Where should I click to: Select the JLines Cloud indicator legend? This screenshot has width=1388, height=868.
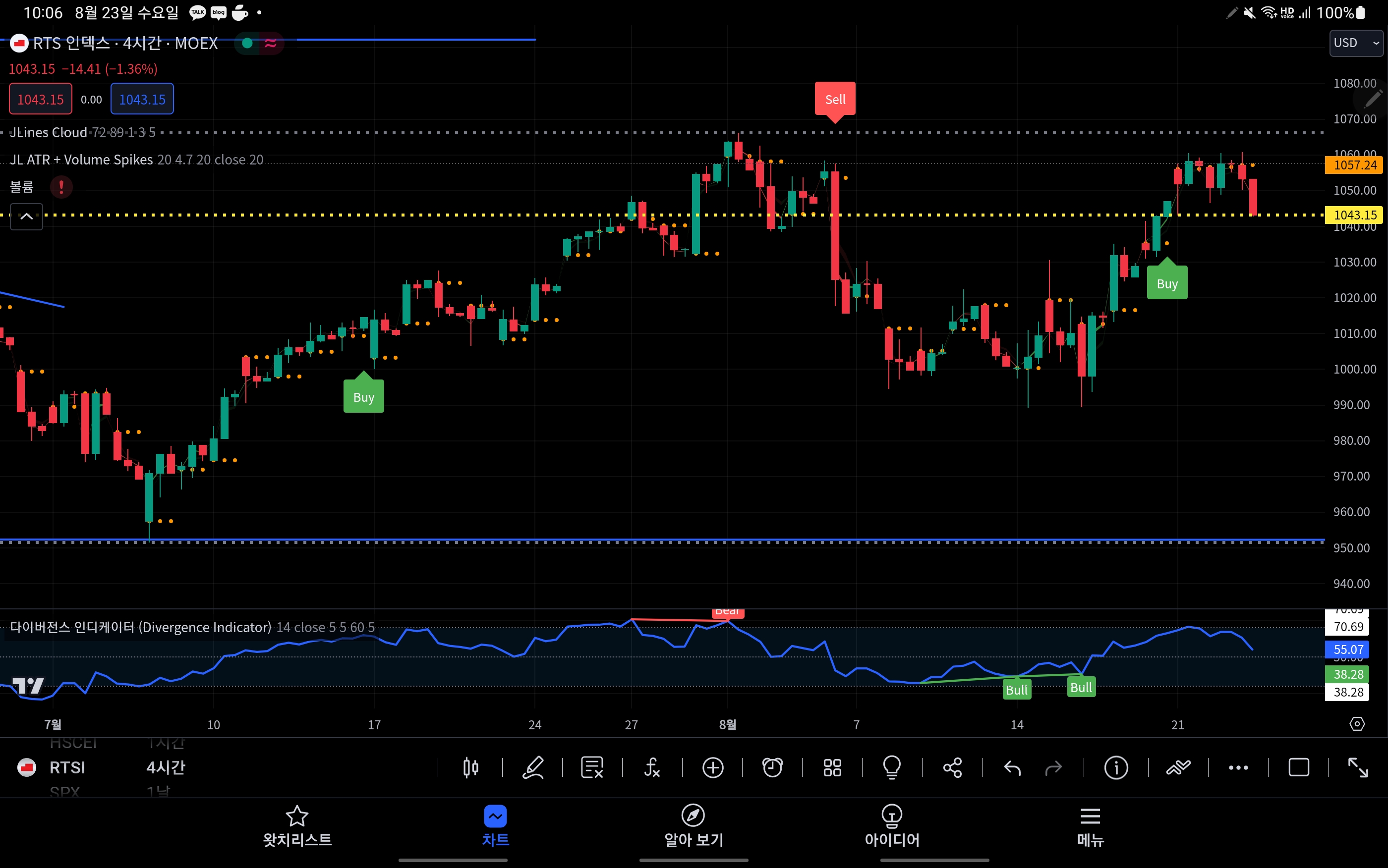point(83,133)
